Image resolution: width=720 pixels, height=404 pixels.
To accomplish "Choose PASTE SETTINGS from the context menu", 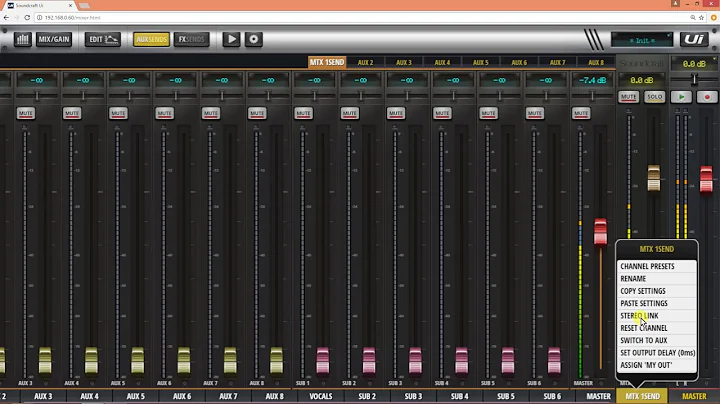I will pyautogui.click(x=657, y=303).
